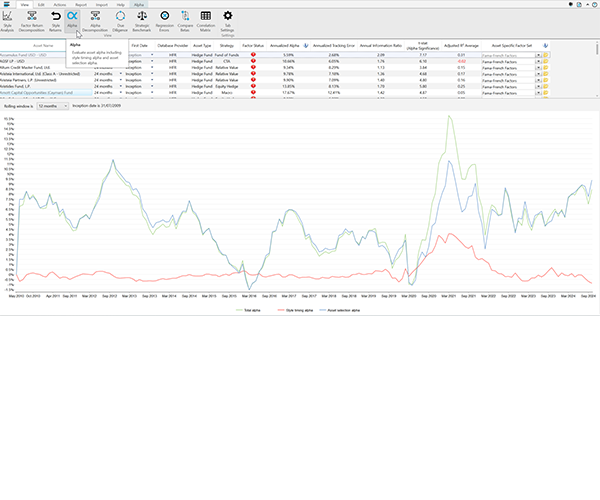Click yellow folder icon in the Fund of Funds row
This screenshot has width=600, height=500.
tap(546, 55)
